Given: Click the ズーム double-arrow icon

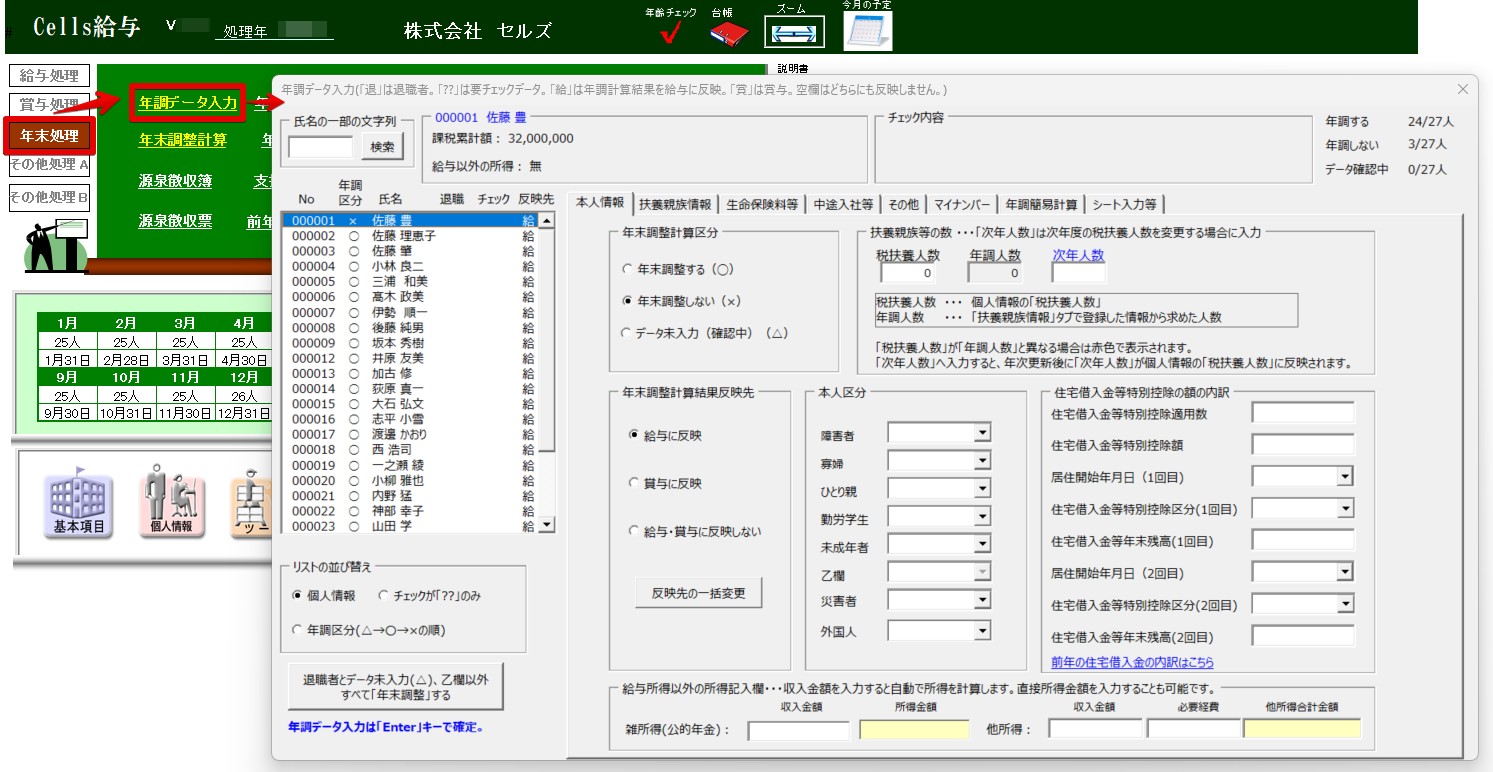Looking at the screenshot, I should 794,32.
